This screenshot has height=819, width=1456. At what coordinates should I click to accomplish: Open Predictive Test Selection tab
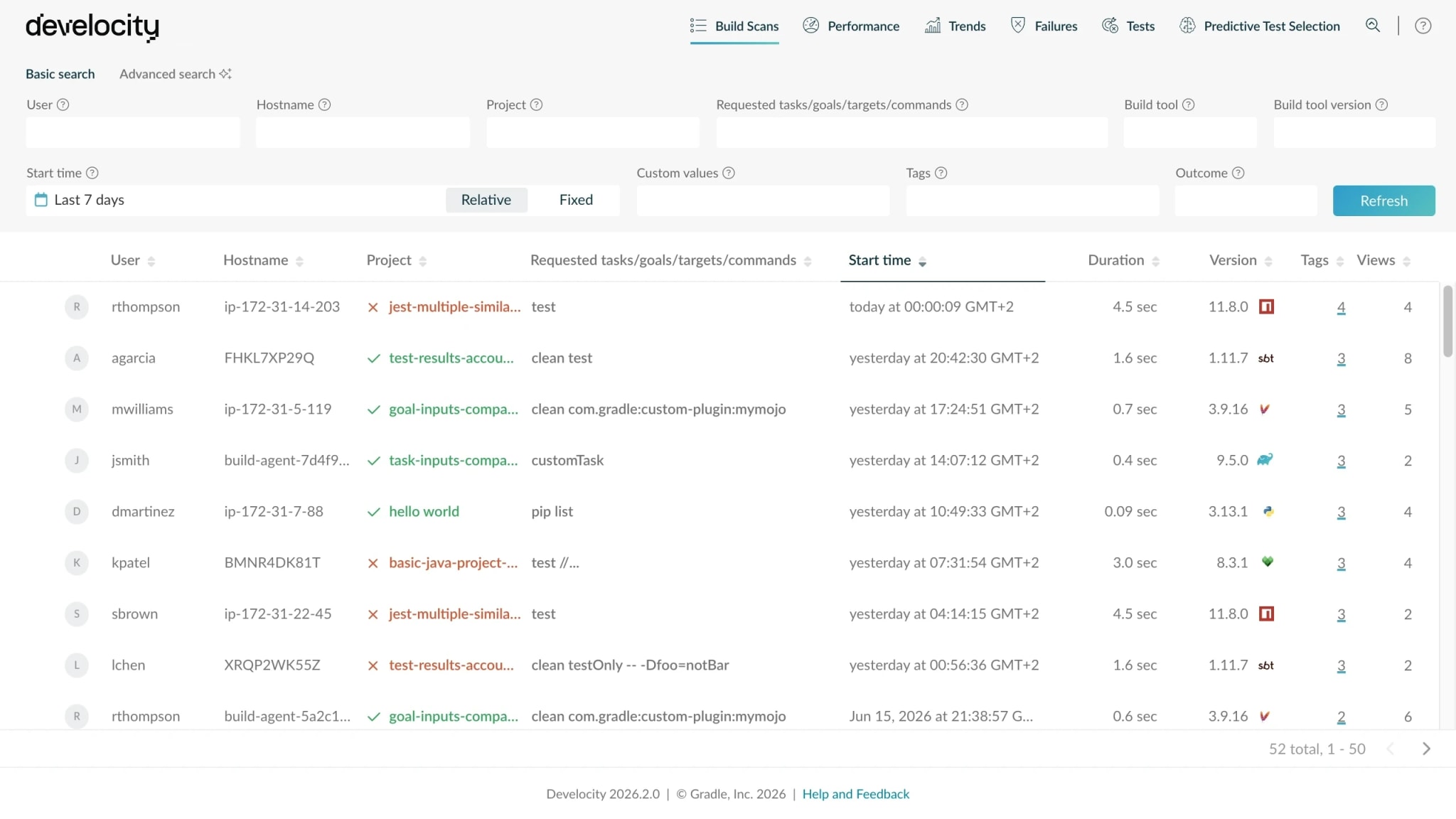(1260, 26)
